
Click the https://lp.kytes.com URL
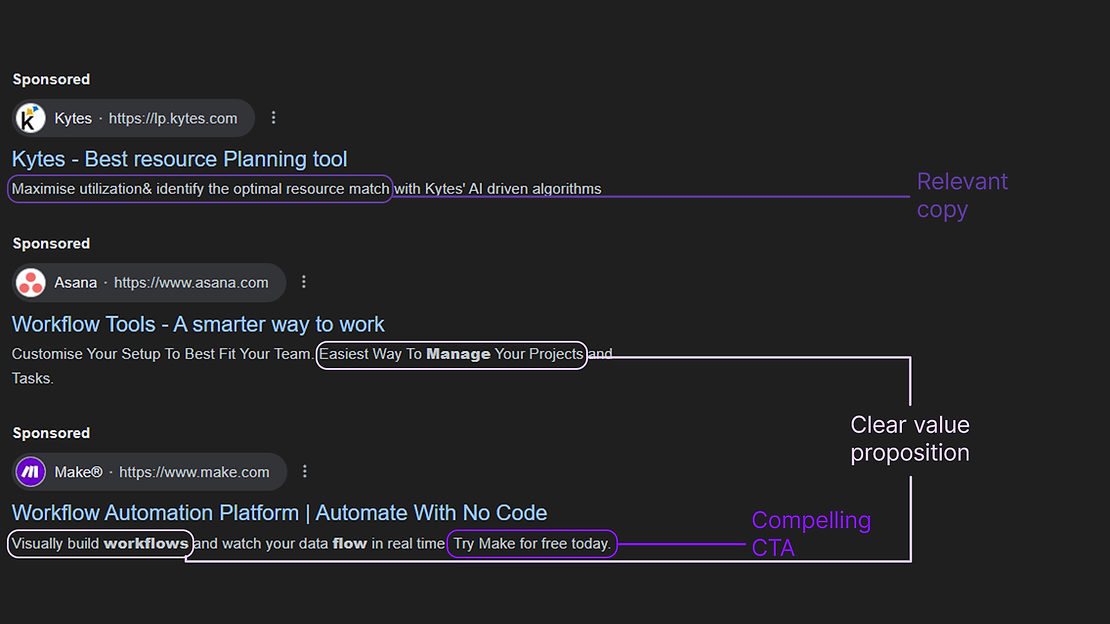tap(173, 118)
